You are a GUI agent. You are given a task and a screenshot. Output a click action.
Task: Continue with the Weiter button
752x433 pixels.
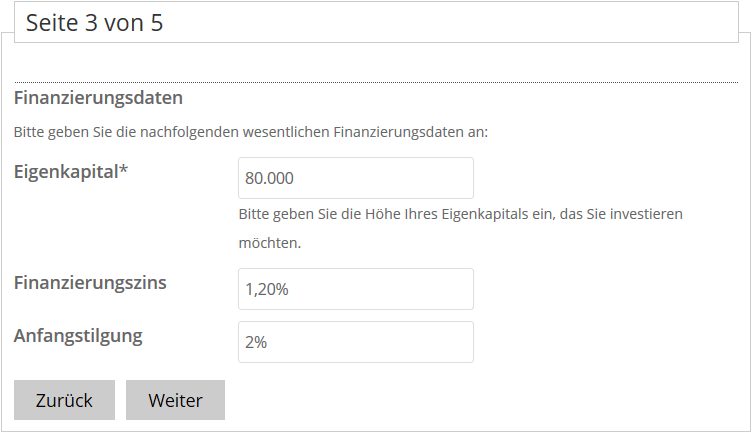coord(175,400)
